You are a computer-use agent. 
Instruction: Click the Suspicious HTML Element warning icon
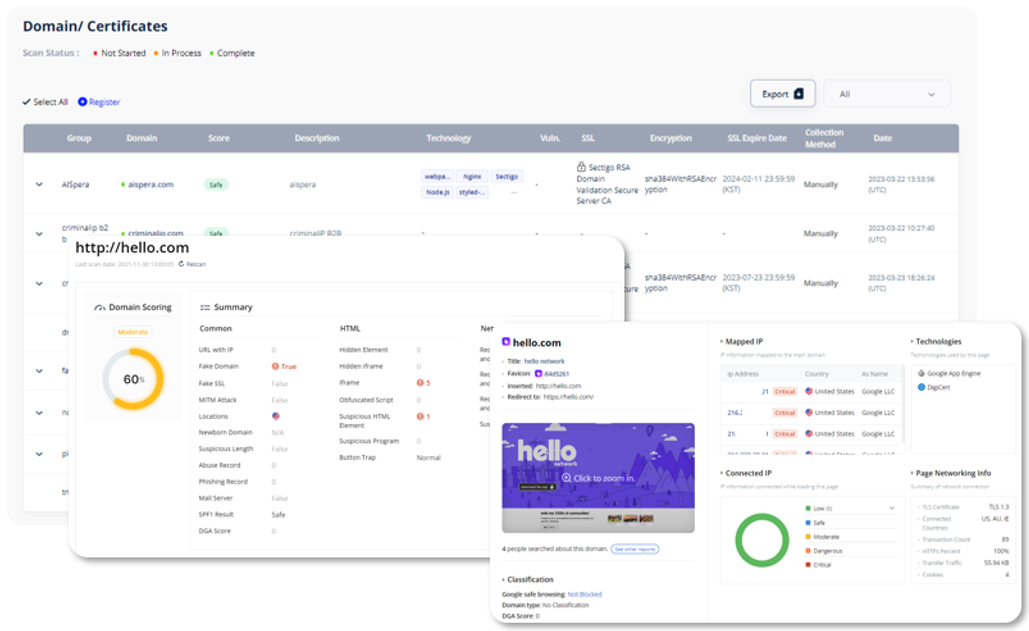point(420,416)
